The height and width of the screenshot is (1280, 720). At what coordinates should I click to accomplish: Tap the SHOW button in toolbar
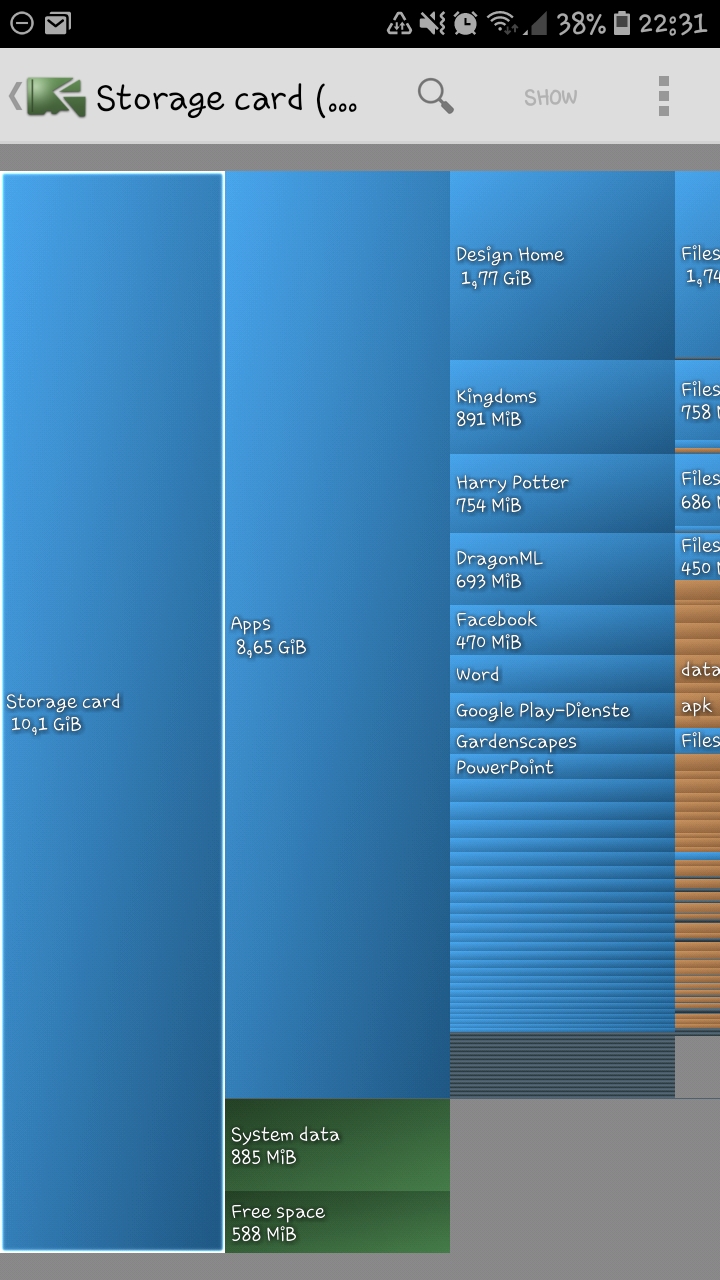pos(551,97)
